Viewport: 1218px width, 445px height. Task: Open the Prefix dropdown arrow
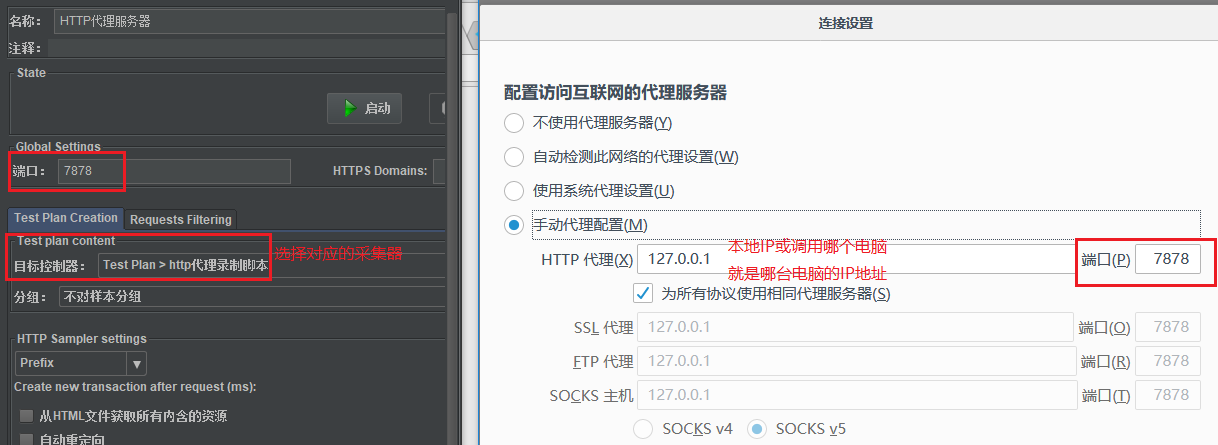tap(137, 363)
